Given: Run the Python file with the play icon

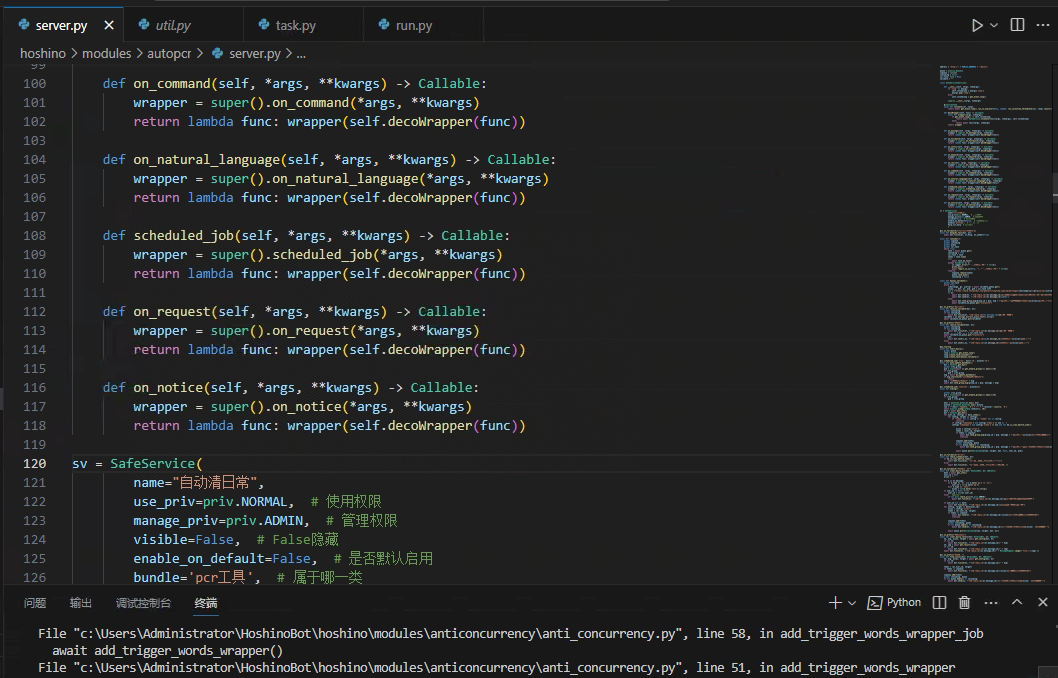Looking at the screenshot, I should pos(976,24).
